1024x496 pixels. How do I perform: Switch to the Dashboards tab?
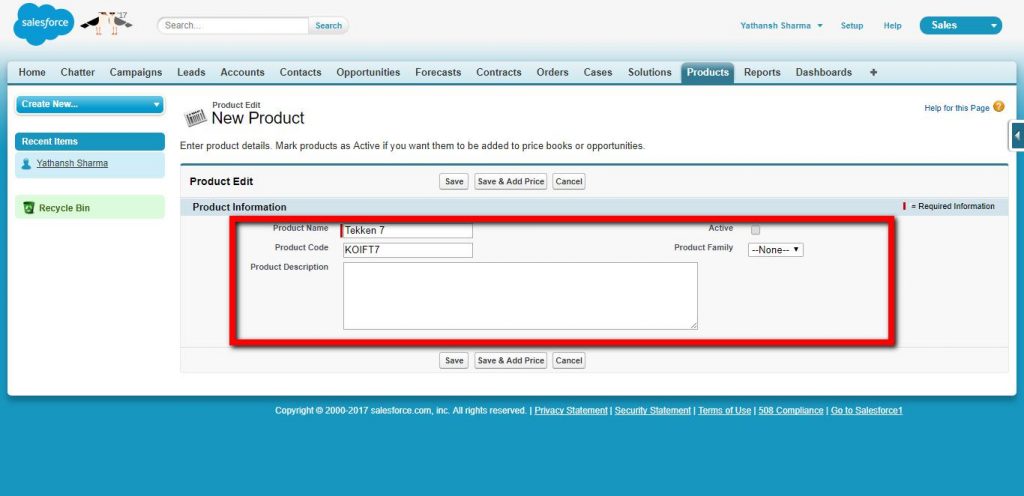[x=824, y=72]
